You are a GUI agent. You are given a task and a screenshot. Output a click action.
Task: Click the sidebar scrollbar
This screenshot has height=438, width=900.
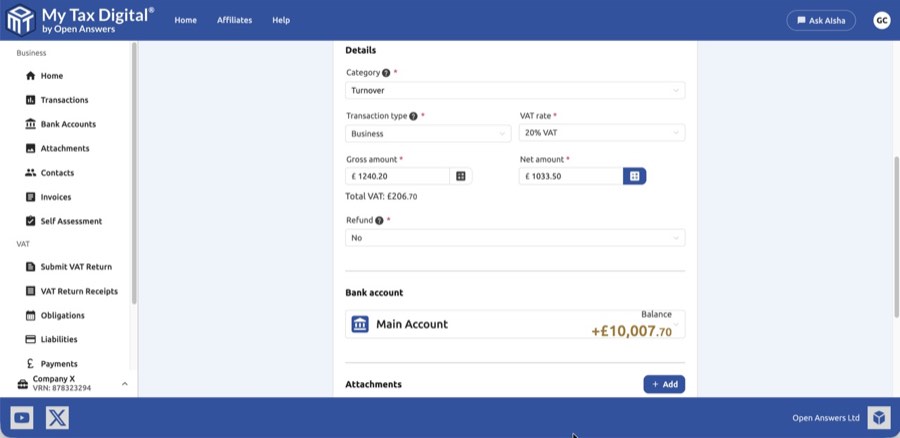[x=134, y=172]
